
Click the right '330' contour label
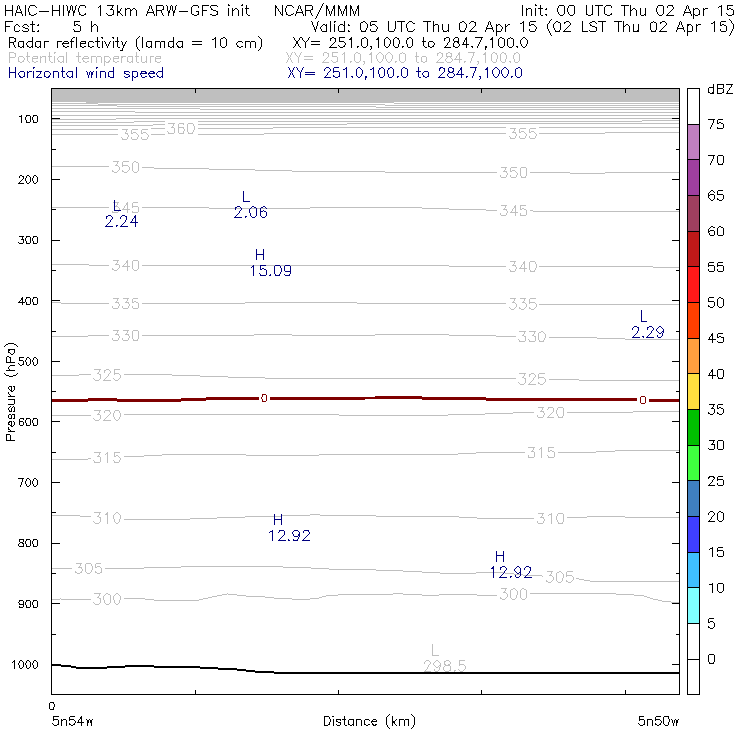(532, 336)
